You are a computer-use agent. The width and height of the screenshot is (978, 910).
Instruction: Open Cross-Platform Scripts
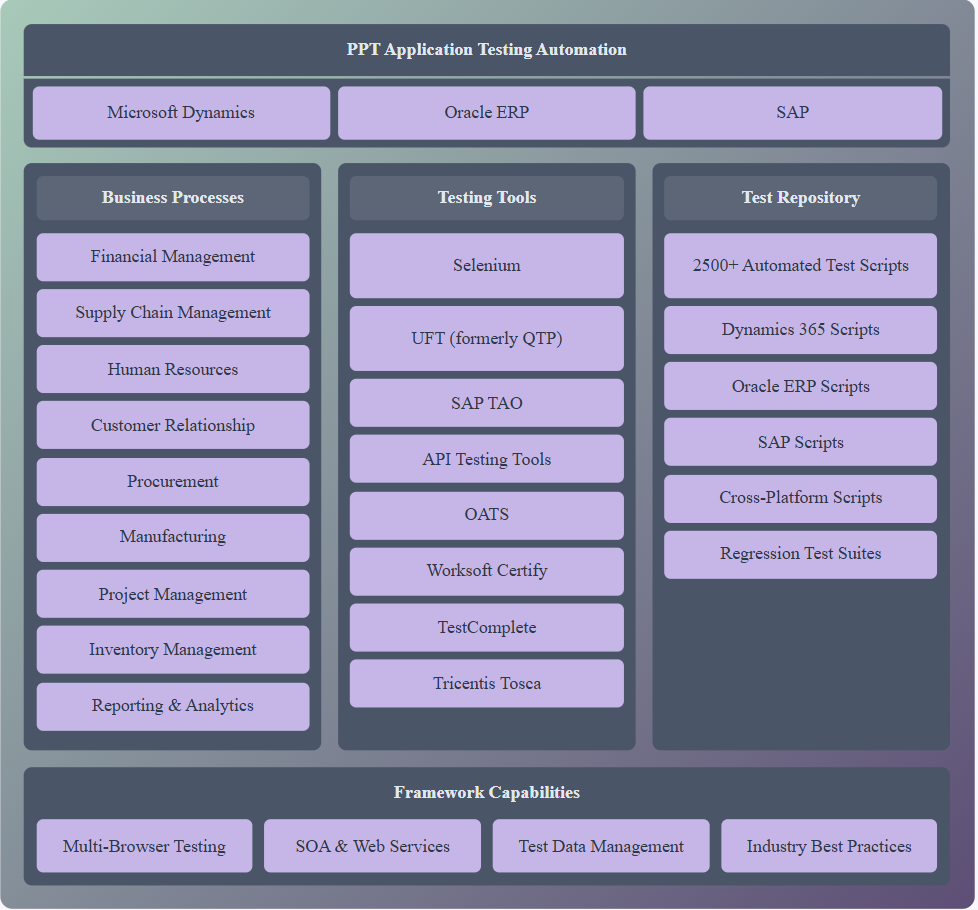click(x=800, y=499)
